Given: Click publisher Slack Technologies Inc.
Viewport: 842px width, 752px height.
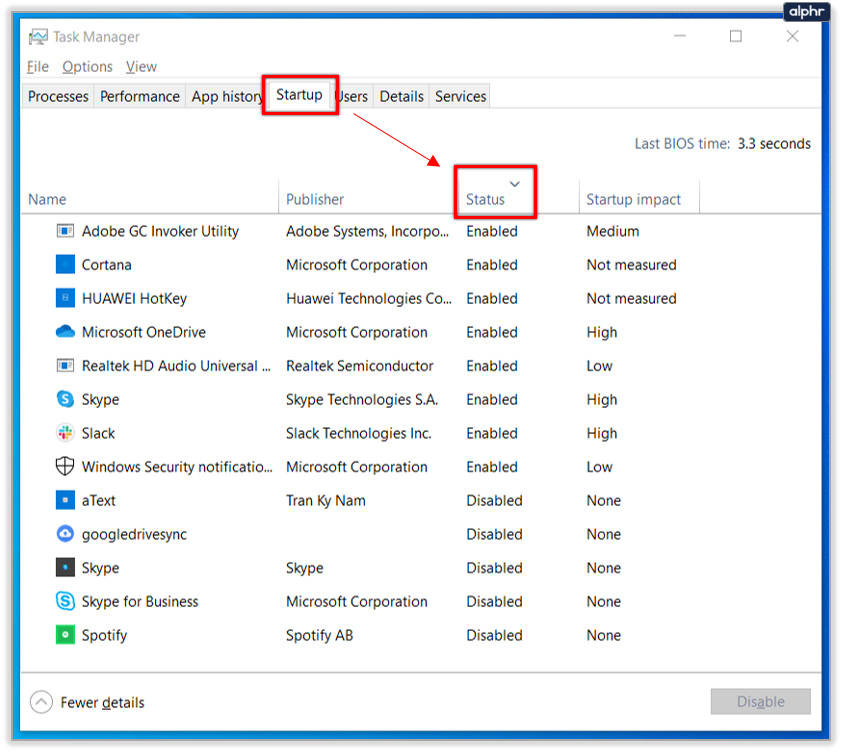Looking at the screenshot, I should (359, 433).
